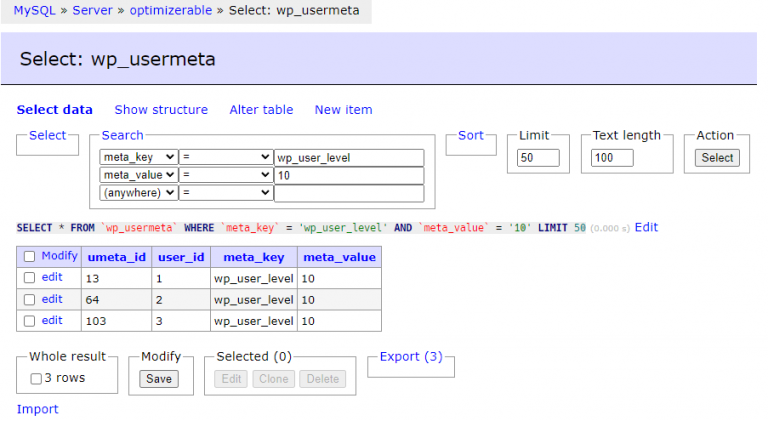Image resolution: width=768 pixels, height=421 pixels.
Task: Click the Save button under Modify
Action: (158, 379)
